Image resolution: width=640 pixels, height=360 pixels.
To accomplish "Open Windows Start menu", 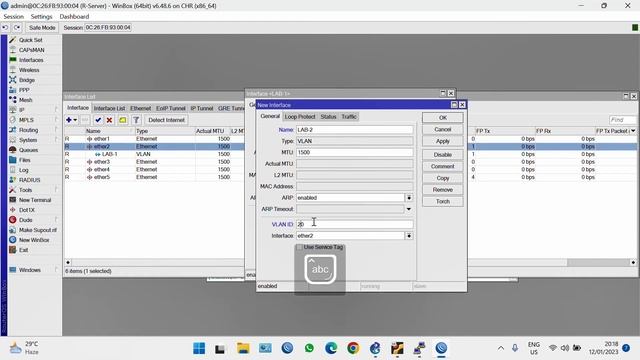I will [x=199, y=348].
